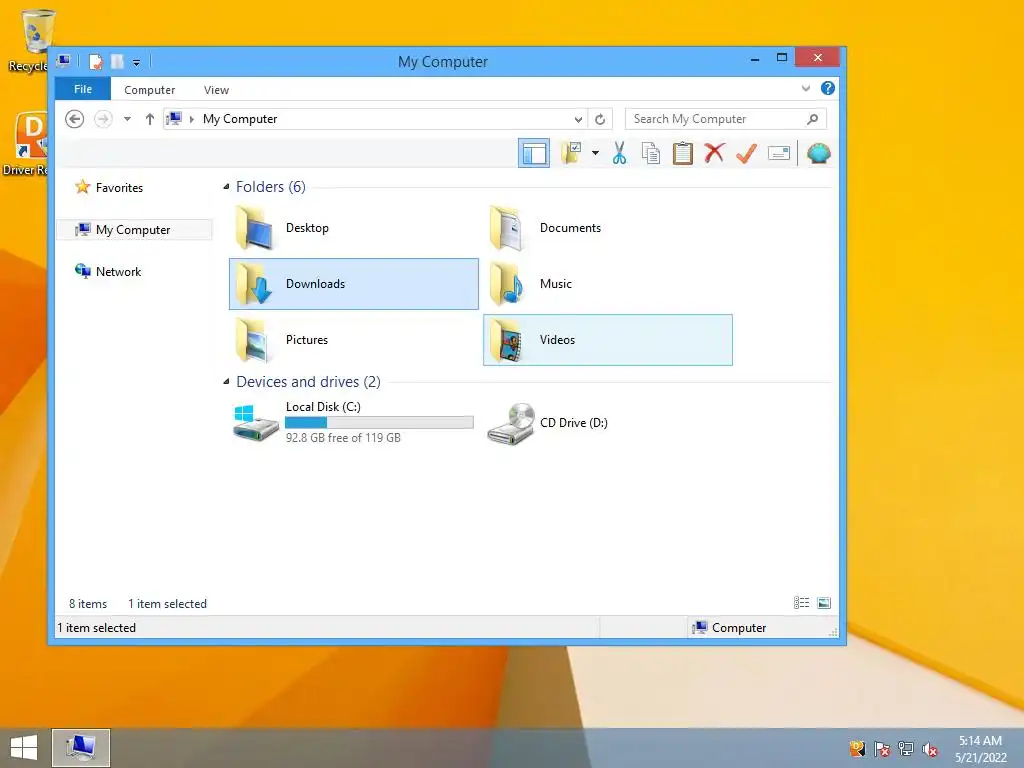Screen dimensions: 1024x768
Task: Click the taskbar clock 5:14 AM
Action: (980, 741)
